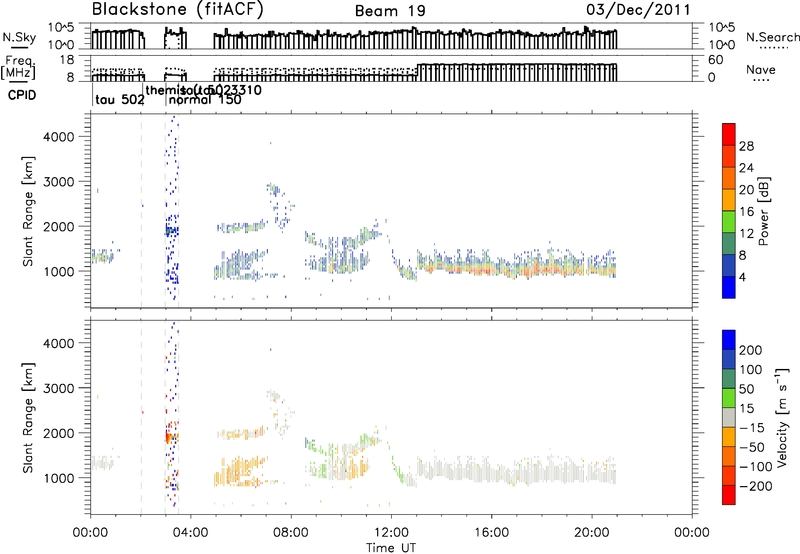
Task: Click the 'Beam 19' label
Action: (x=390, y=11)
